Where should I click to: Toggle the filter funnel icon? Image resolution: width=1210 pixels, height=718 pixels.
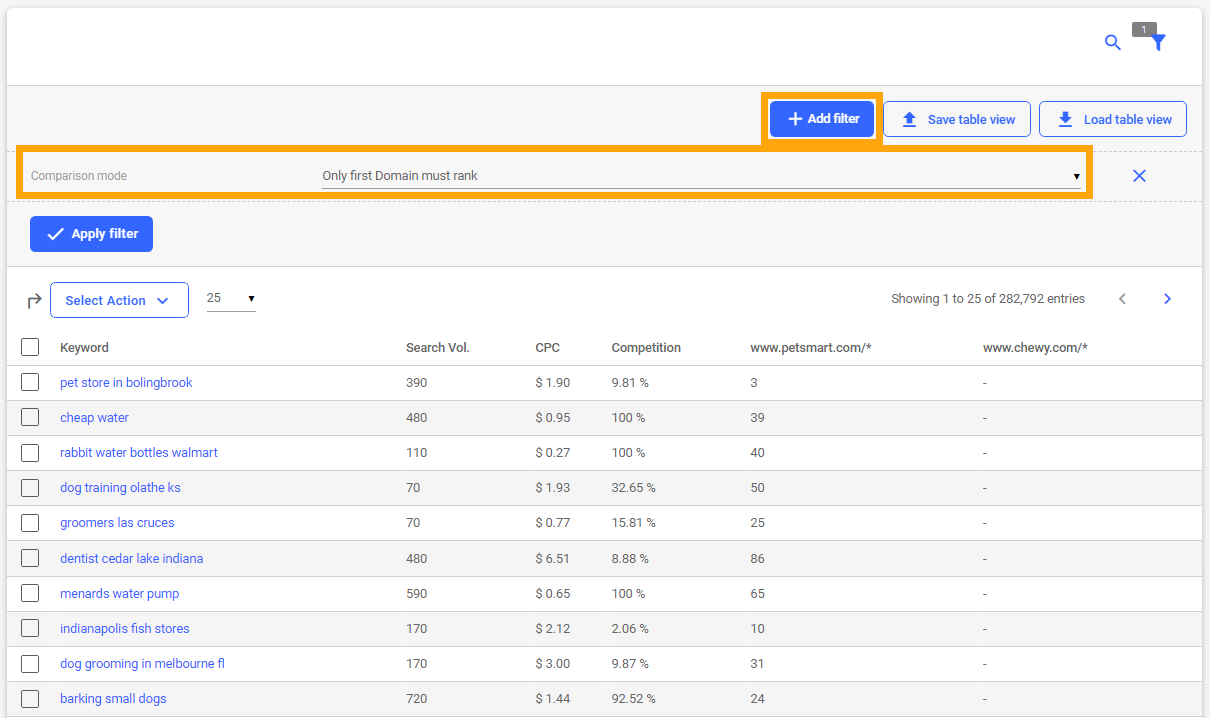coord(1158,43)
